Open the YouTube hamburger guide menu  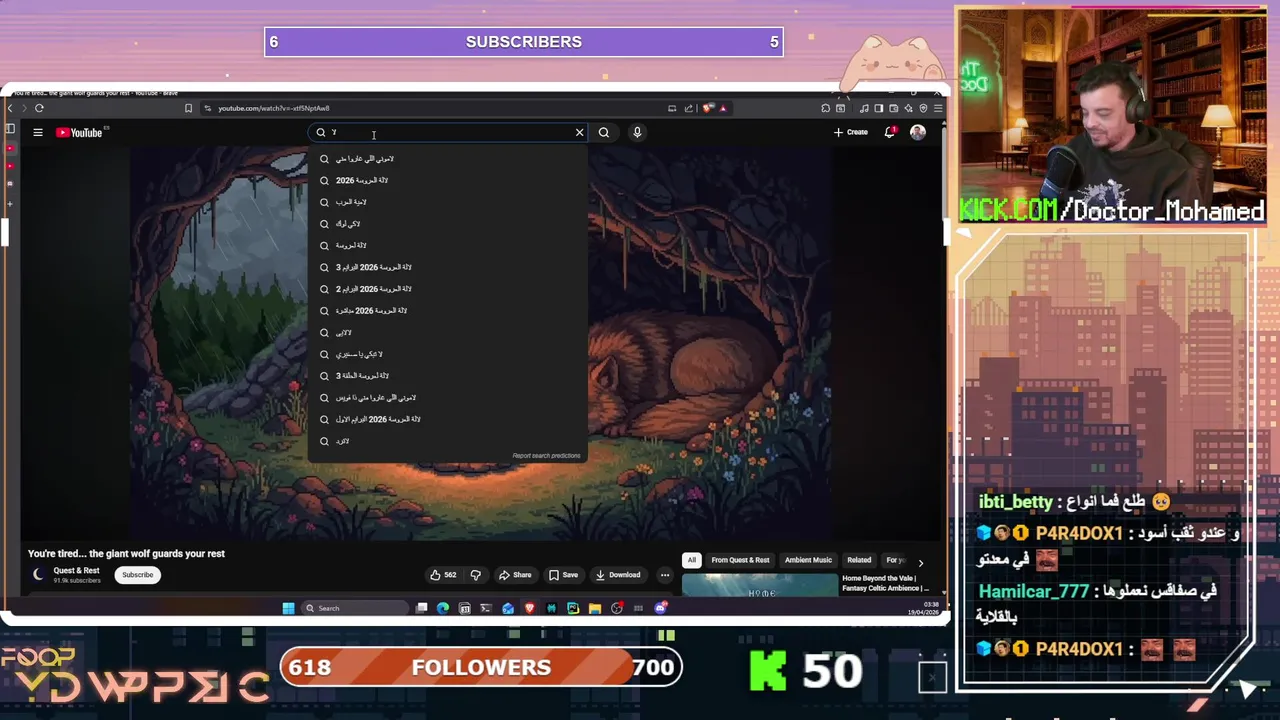(x=38, y=132)
